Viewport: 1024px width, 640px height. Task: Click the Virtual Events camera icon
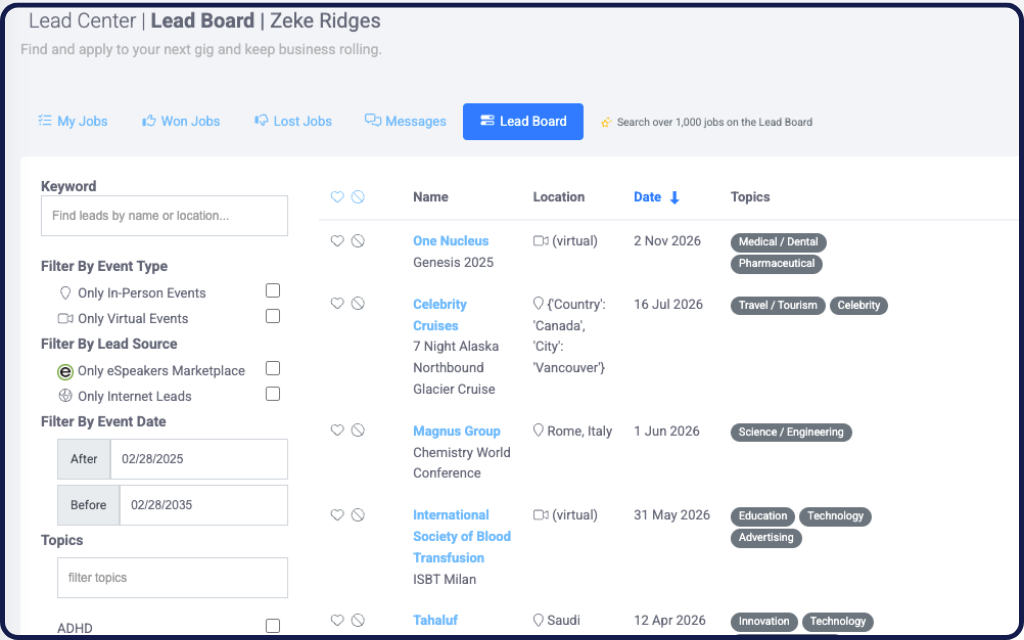[65, 319]
